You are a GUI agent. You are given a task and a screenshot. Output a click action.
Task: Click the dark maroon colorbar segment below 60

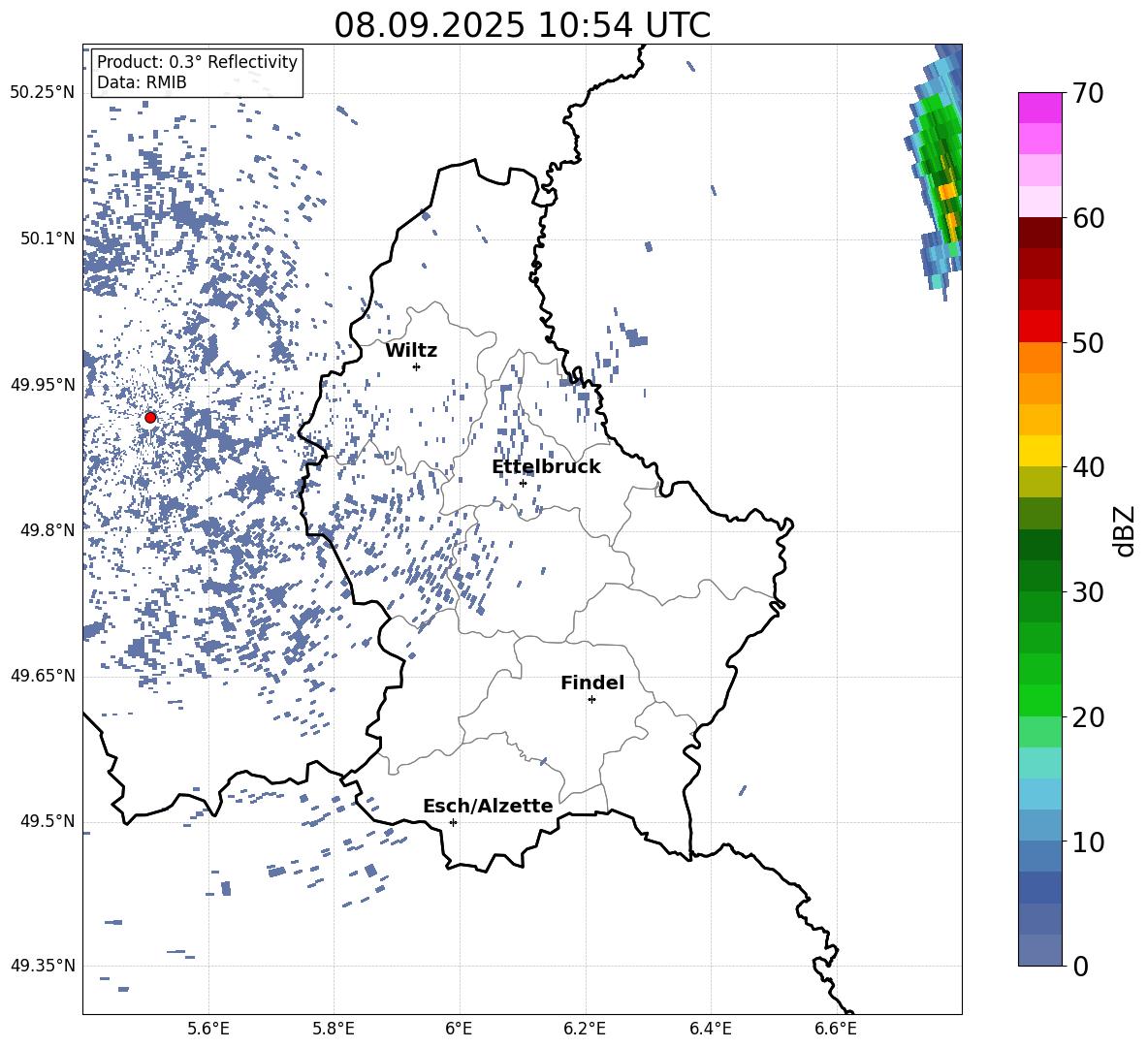1039,233
